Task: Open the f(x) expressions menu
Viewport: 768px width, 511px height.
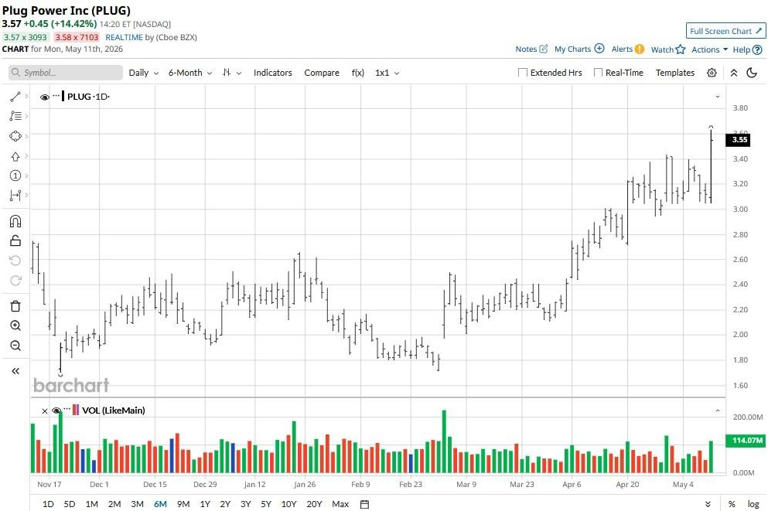Action: click(x=358, y=73)
